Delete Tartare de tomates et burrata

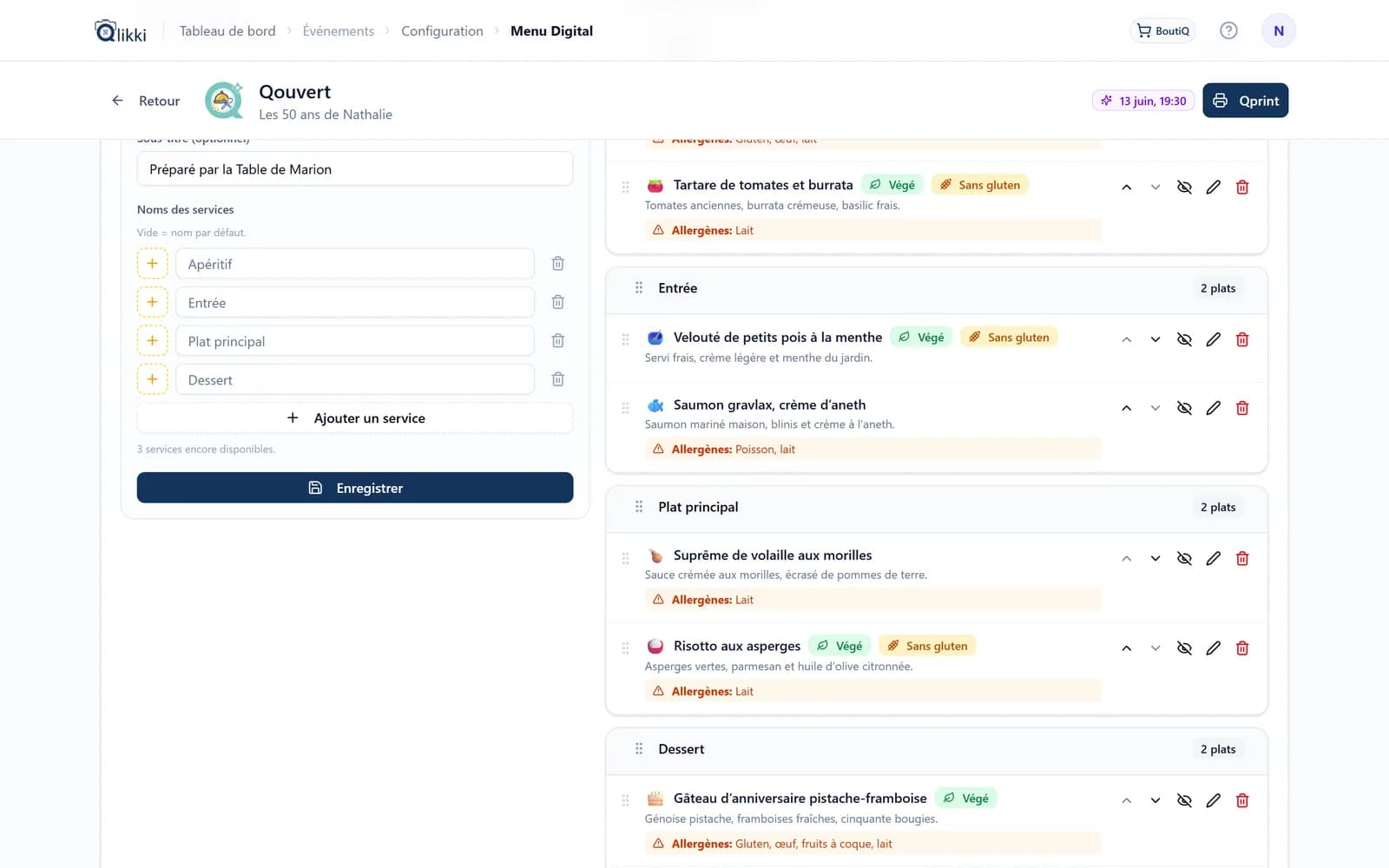[1242, 187]
